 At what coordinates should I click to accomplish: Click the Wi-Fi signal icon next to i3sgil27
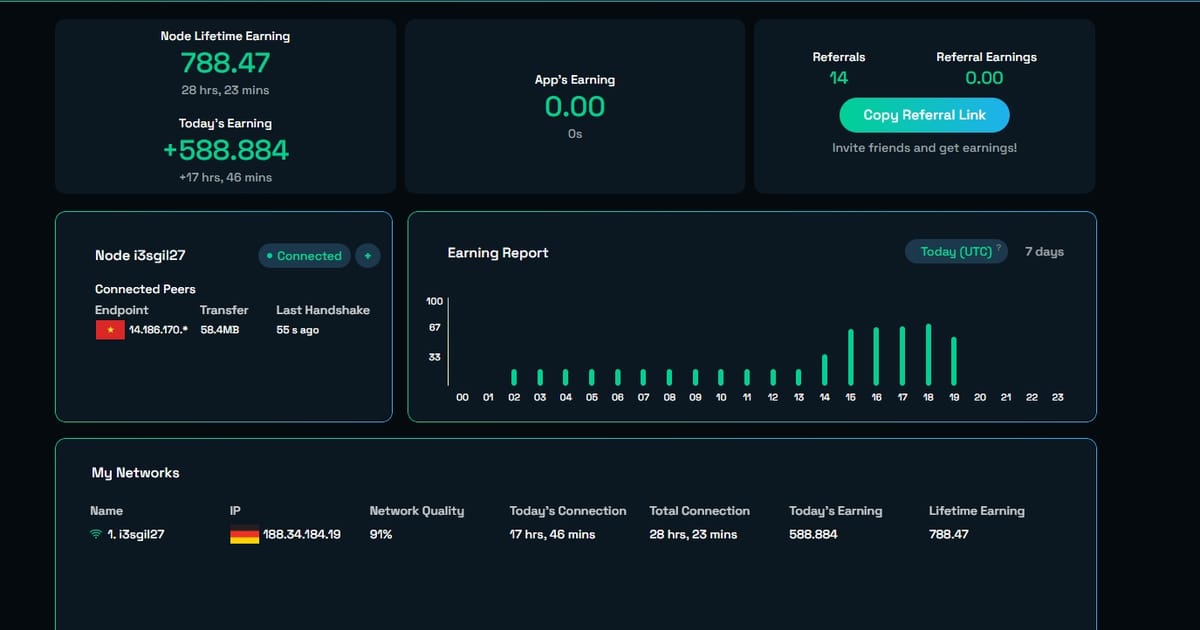(x=96, y=535)
